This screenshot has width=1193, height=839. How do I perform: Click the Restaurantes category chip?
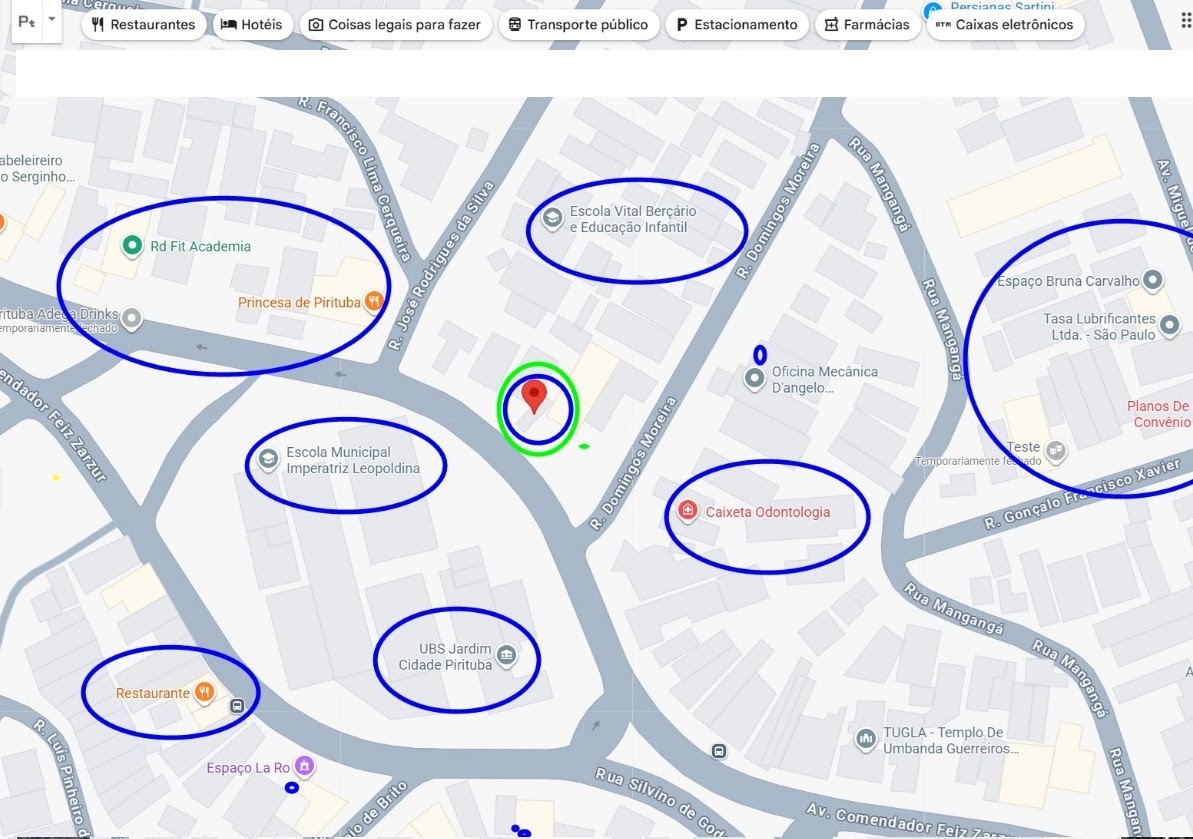(x=143, y=24)
